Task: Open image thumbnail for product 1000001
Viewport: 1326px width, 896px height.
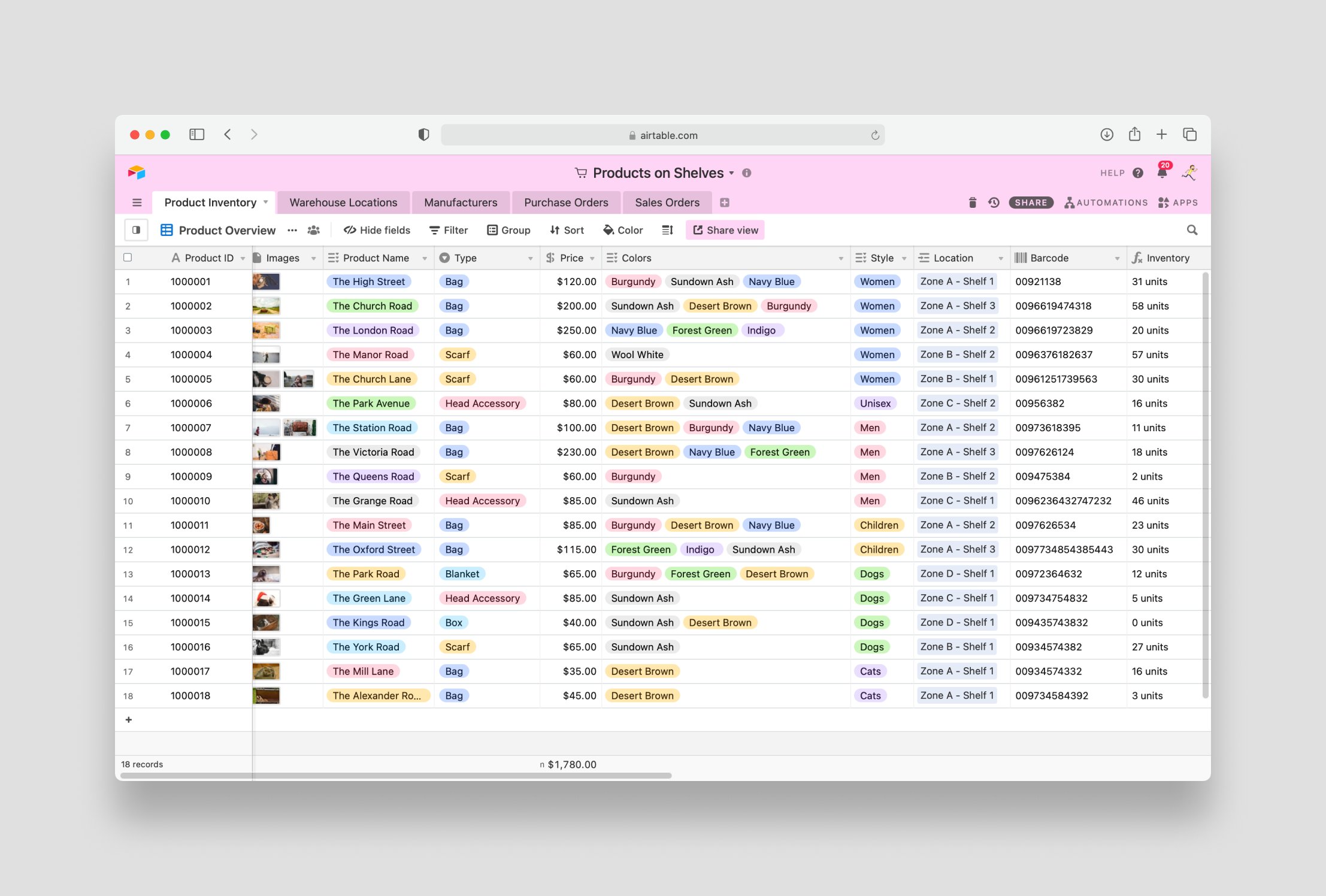Action: click(x=266, y=281)
